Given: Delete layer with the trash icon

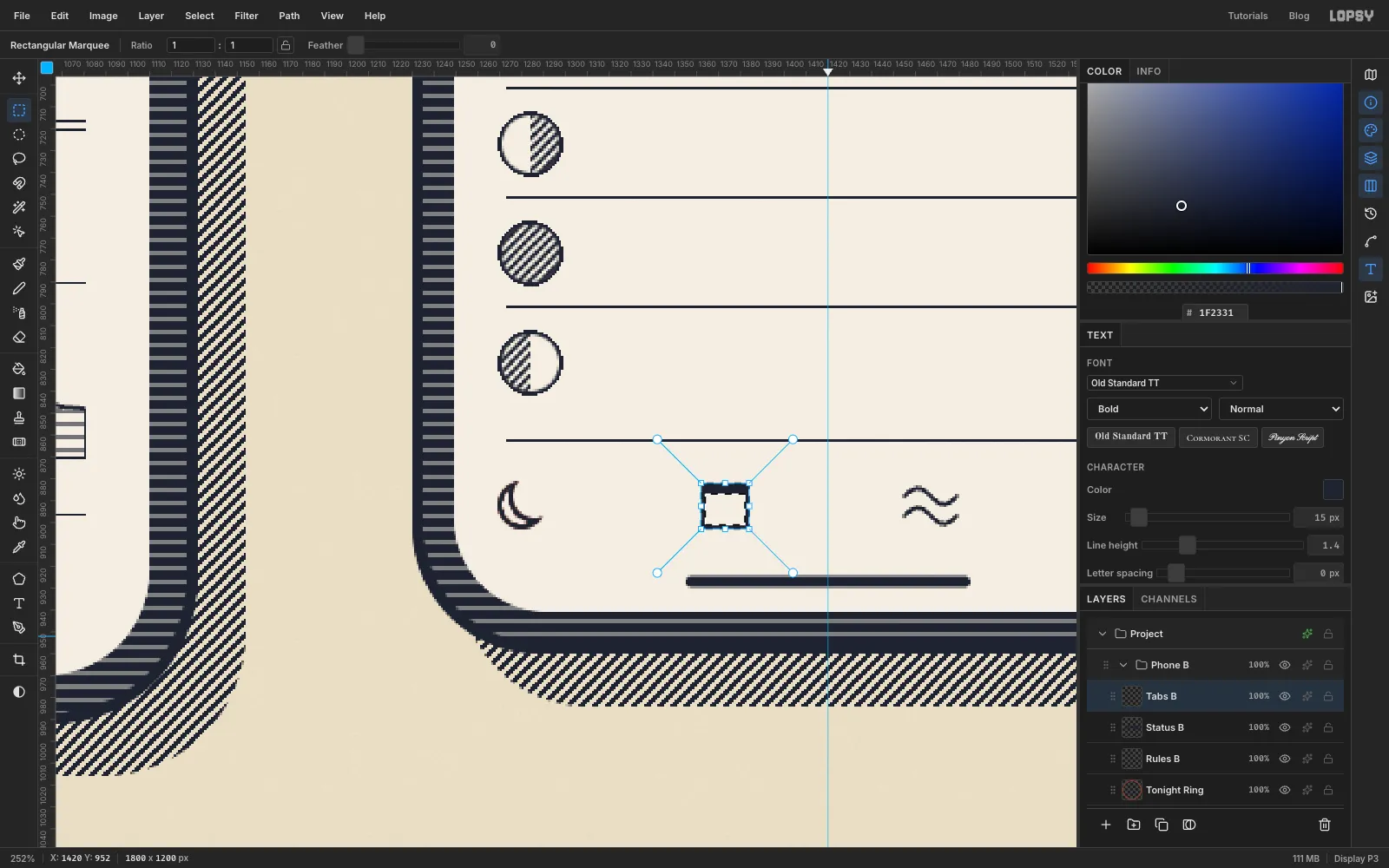Looking at the screenshot, I should click(1325, 825).
